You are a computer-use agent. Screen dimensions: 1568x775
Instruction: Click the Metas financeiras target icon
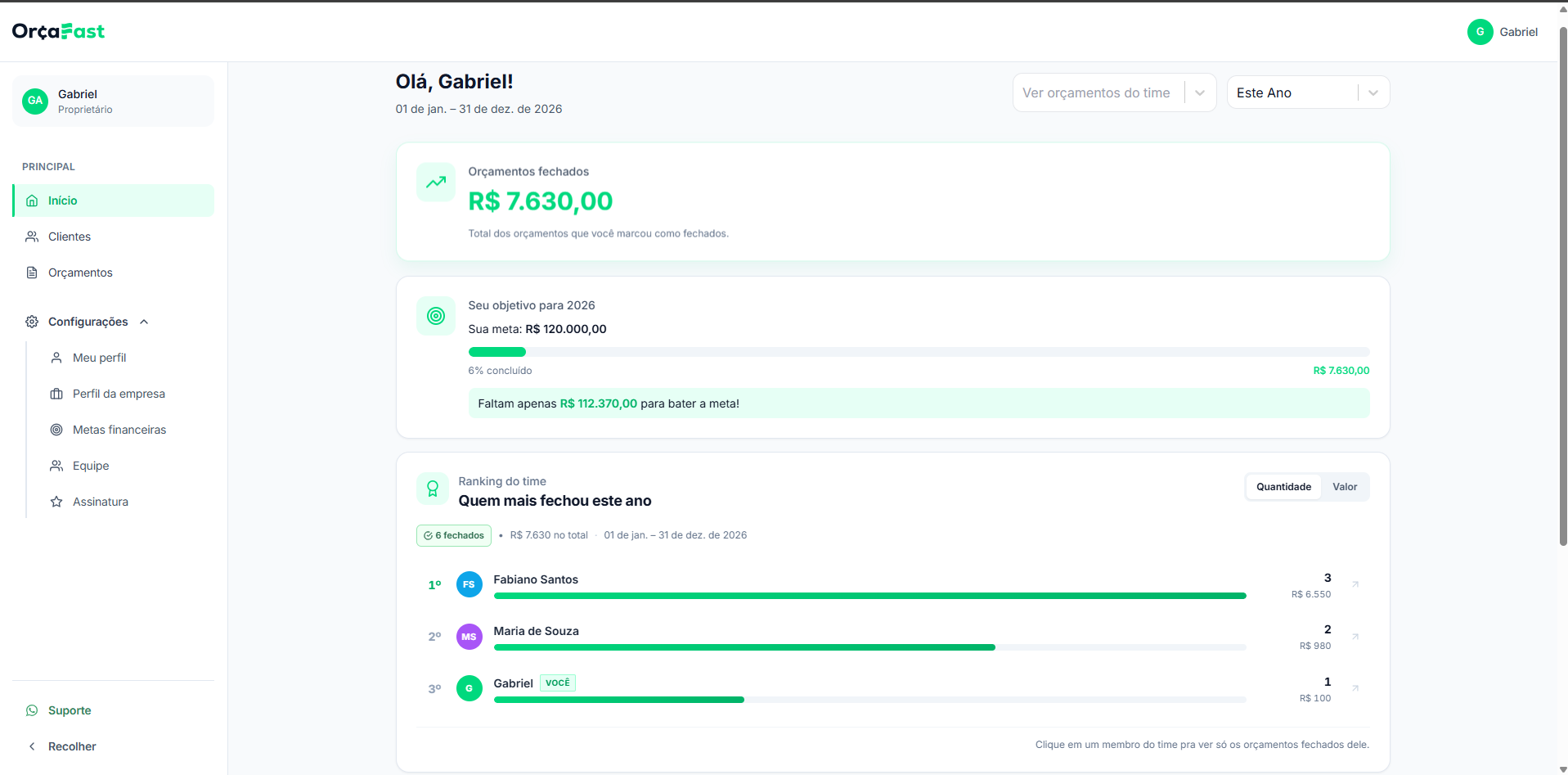(x=56, y=430)
